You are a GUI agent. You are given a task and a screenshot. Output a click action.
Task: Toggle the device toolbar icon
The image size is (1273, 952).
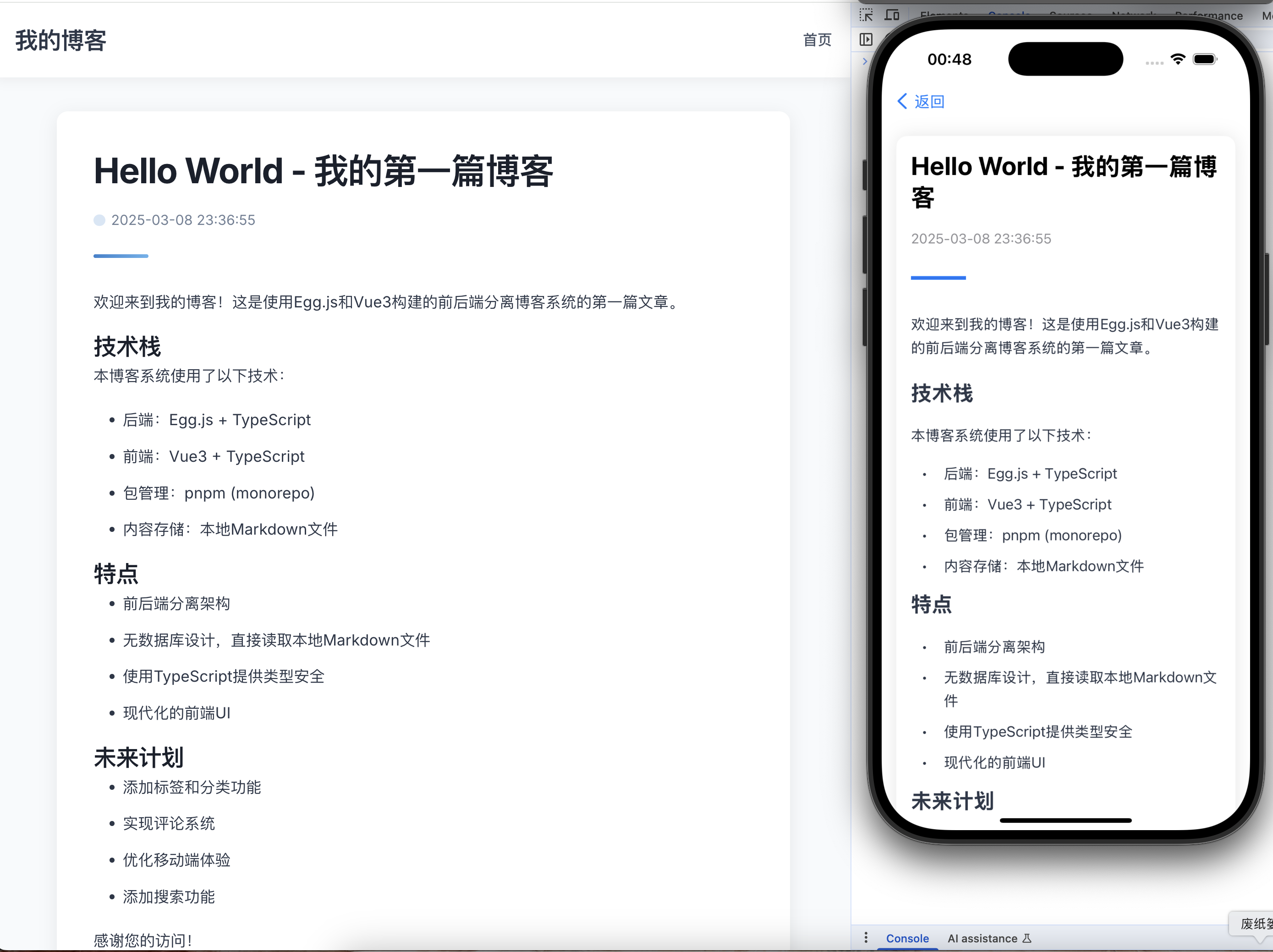click(892, 15)
